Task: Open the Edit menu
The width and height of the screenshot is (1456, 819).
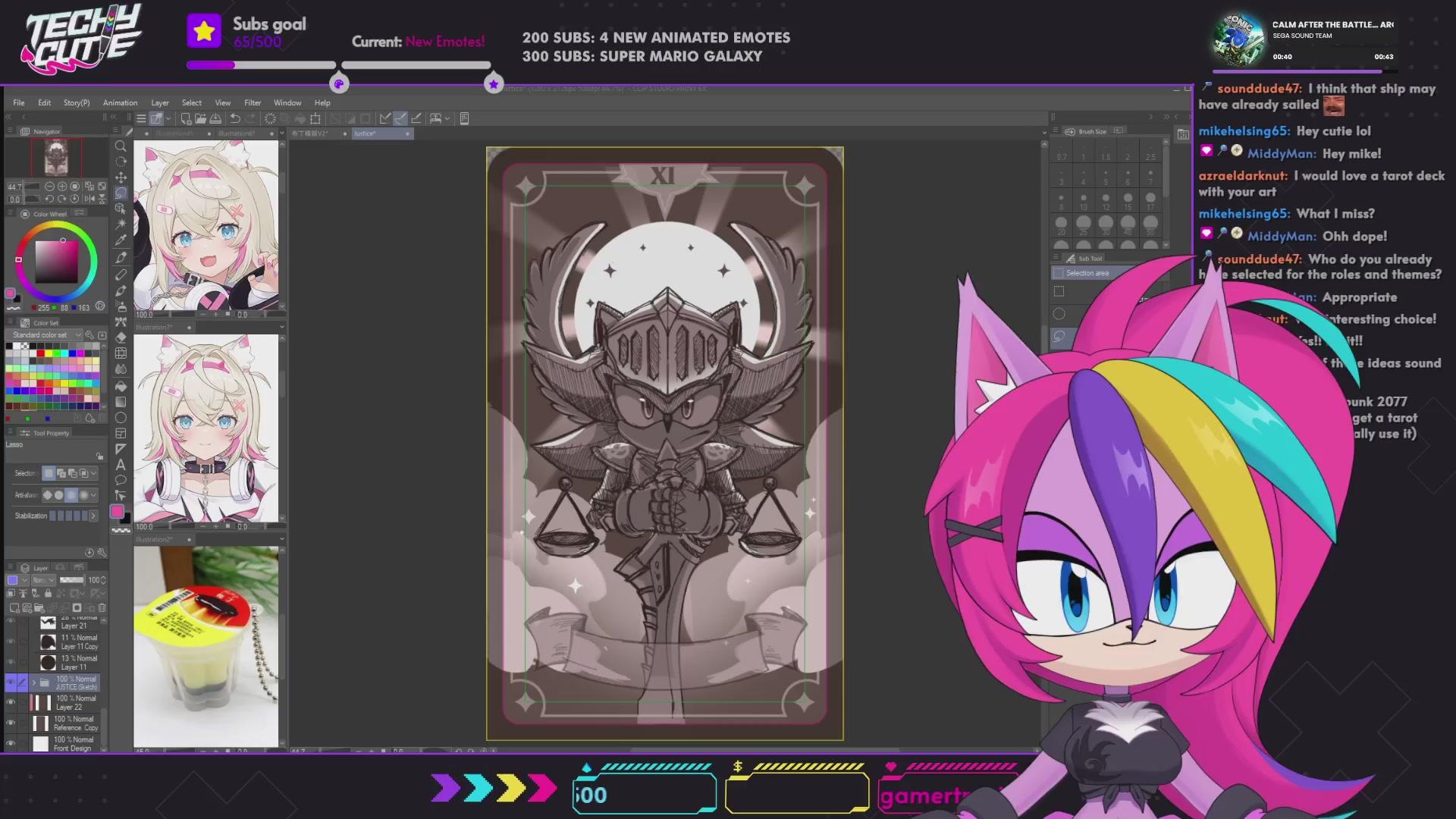Action: pos(45,102)
